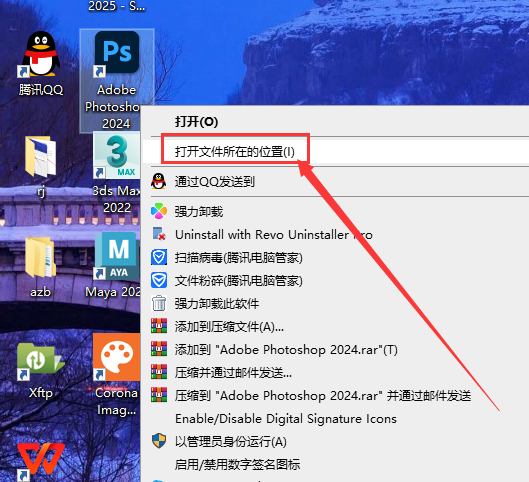Click WinRAR icon beside 压缩到 rar 并通过邮件发送
529x482 pixels.
click(159, 395)
